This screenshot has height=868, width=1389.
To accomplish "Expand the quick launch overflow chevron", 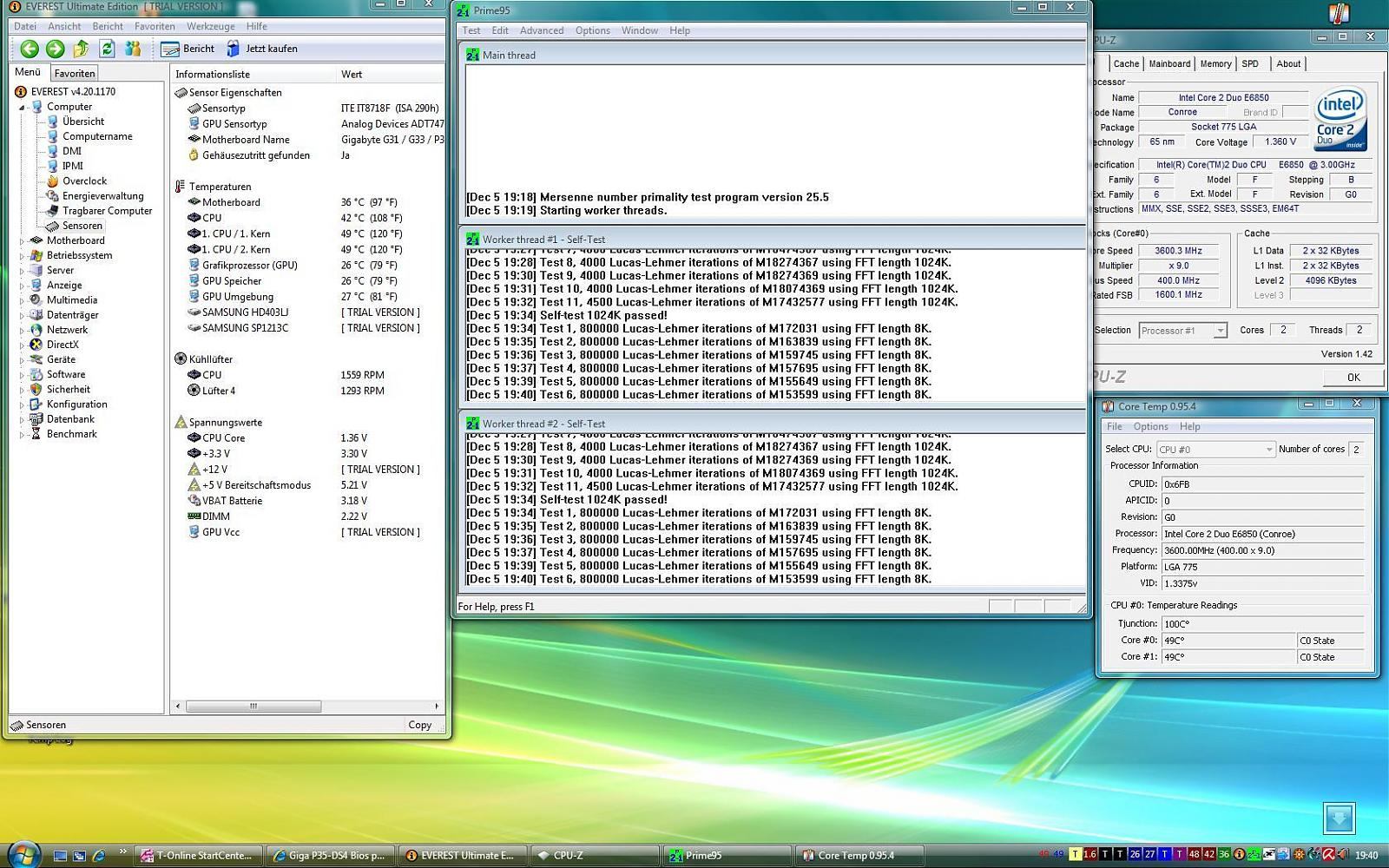I will tap(122, 852).
